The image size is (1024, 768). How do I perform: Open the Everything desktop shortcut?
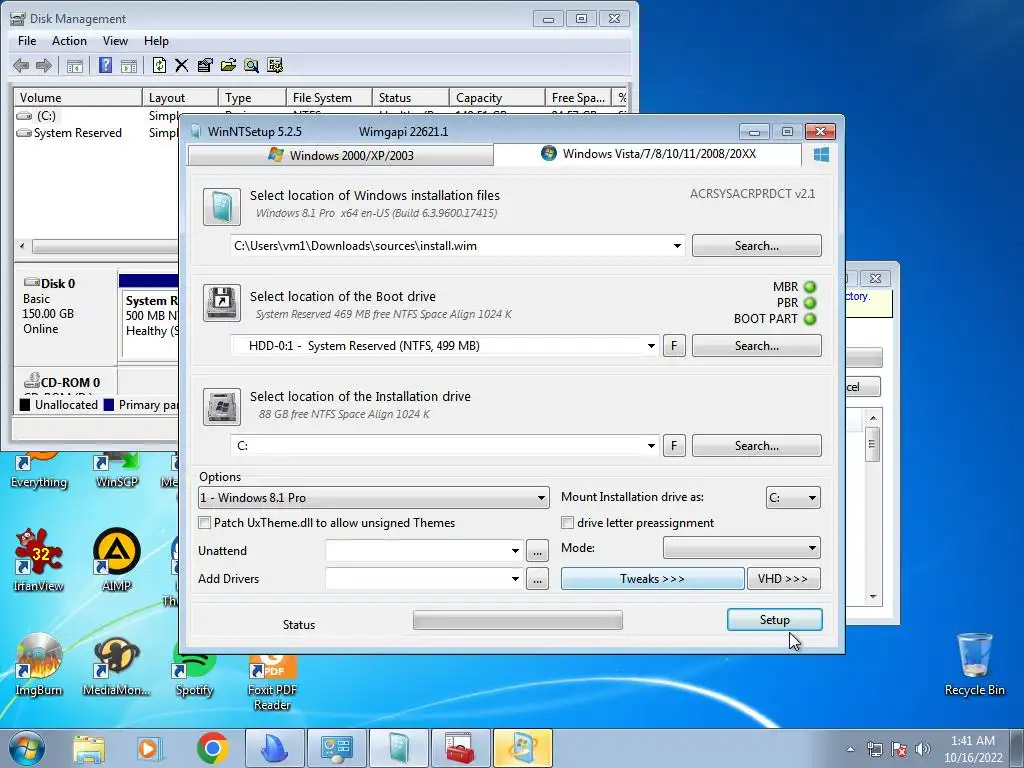39,472
